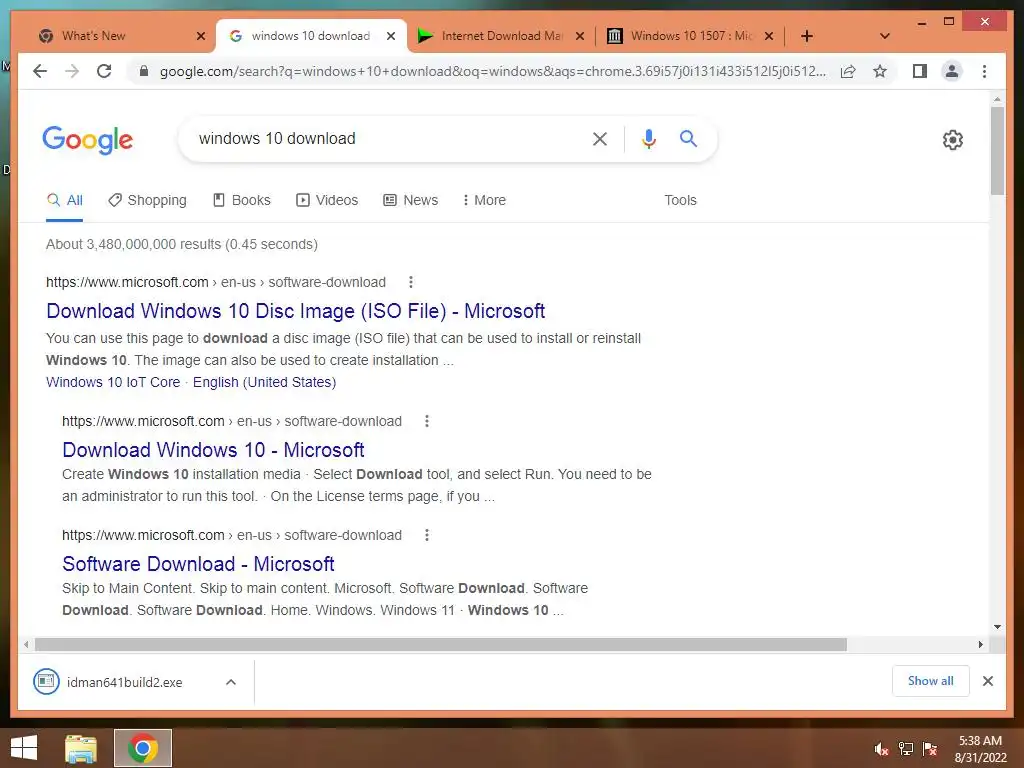
Task: Open the Chrome three-dot menu
Action: point(984,71)
